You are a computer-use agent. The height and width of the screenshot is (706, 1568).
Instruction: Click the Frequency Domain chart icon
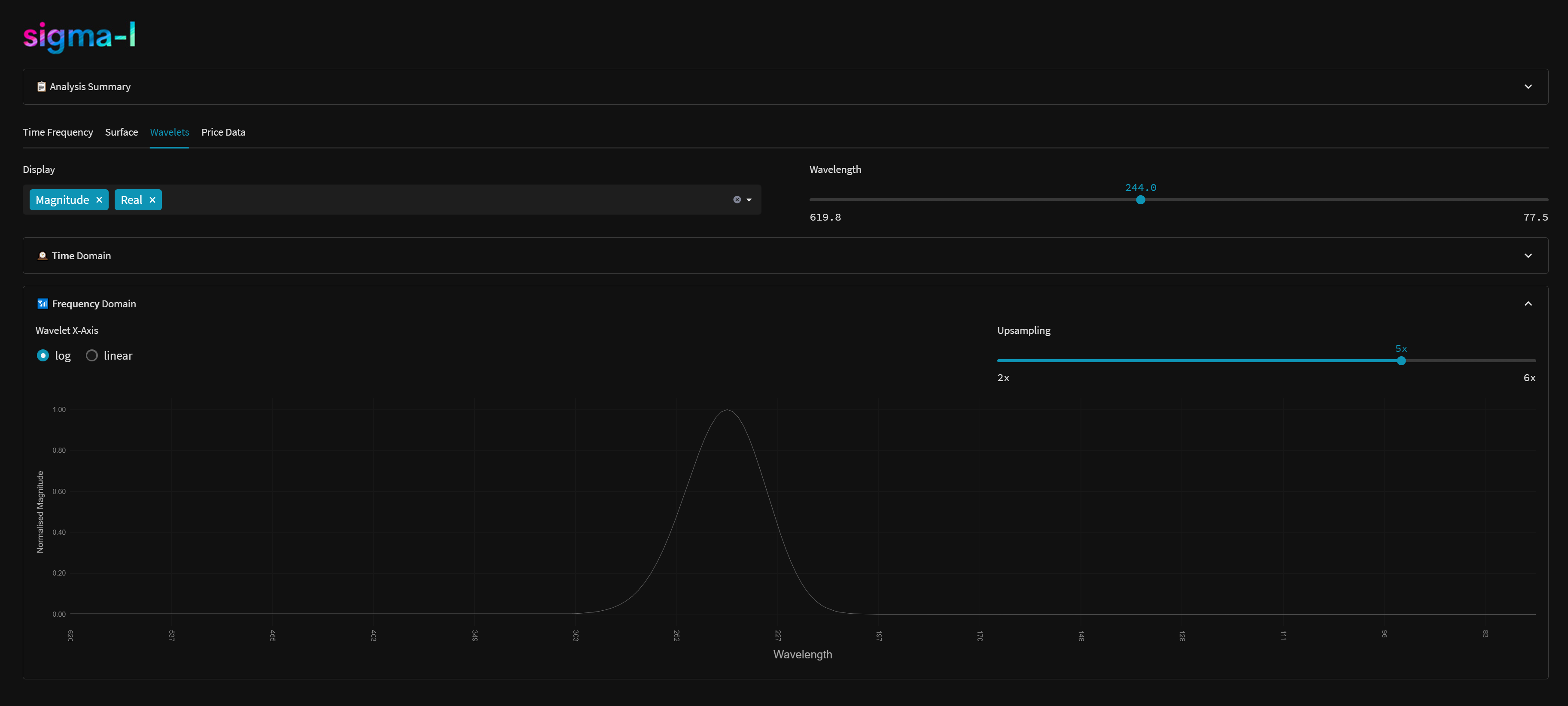coord(43,303)
